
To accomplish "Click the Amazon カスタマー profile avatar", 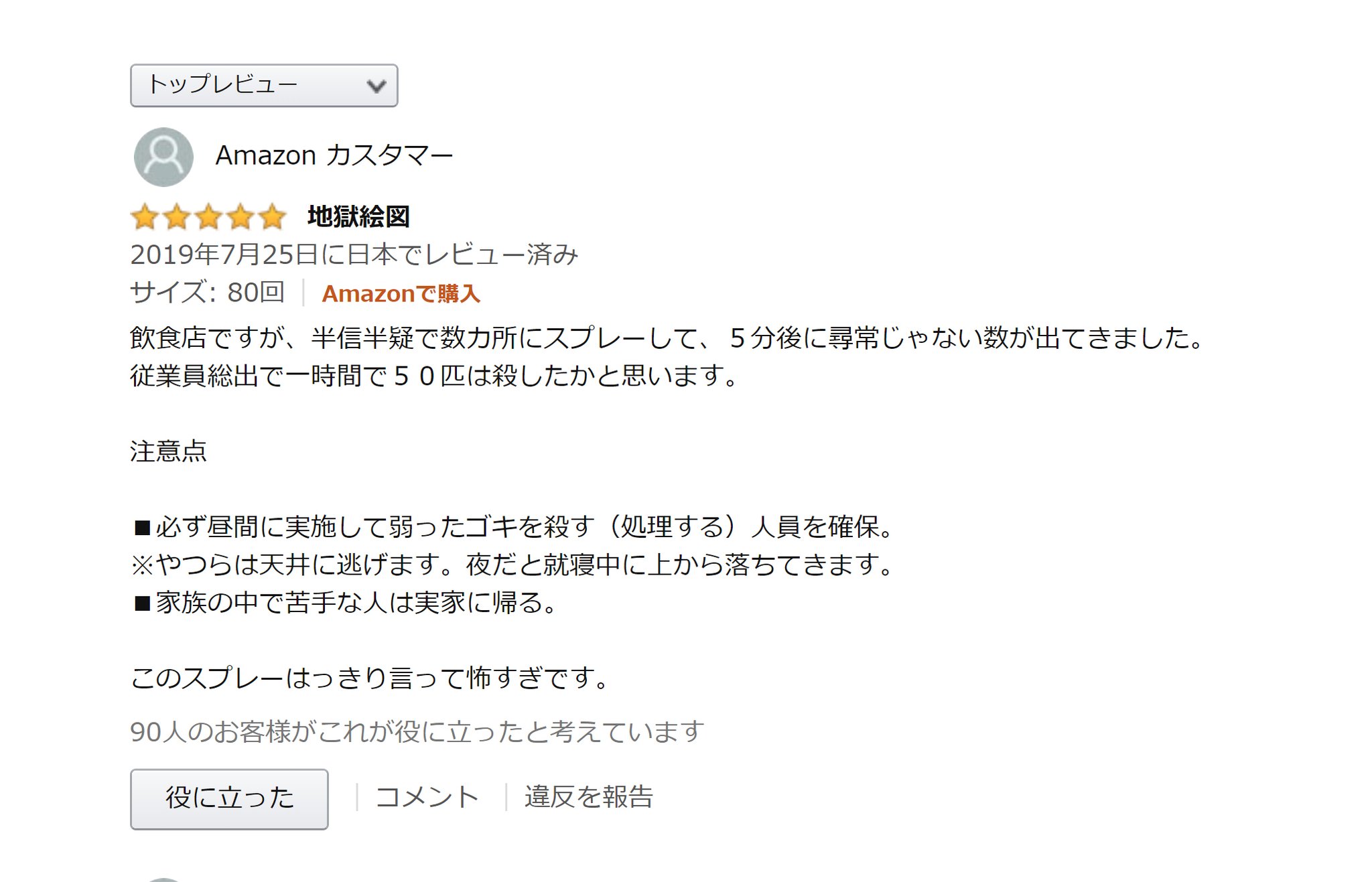I will [163, 157].
